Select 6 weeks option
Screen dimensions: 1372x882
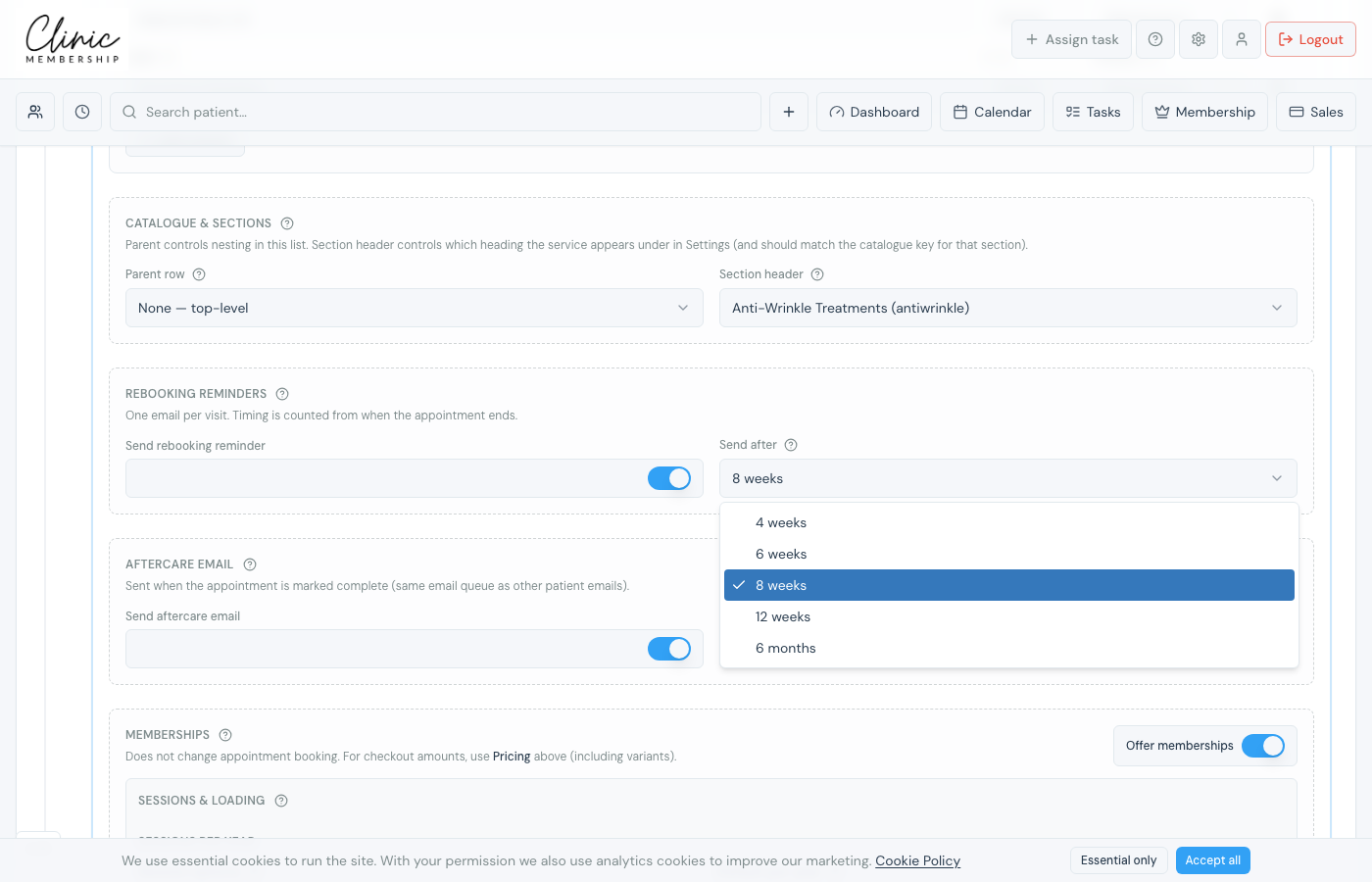(x=1009, y=554)
